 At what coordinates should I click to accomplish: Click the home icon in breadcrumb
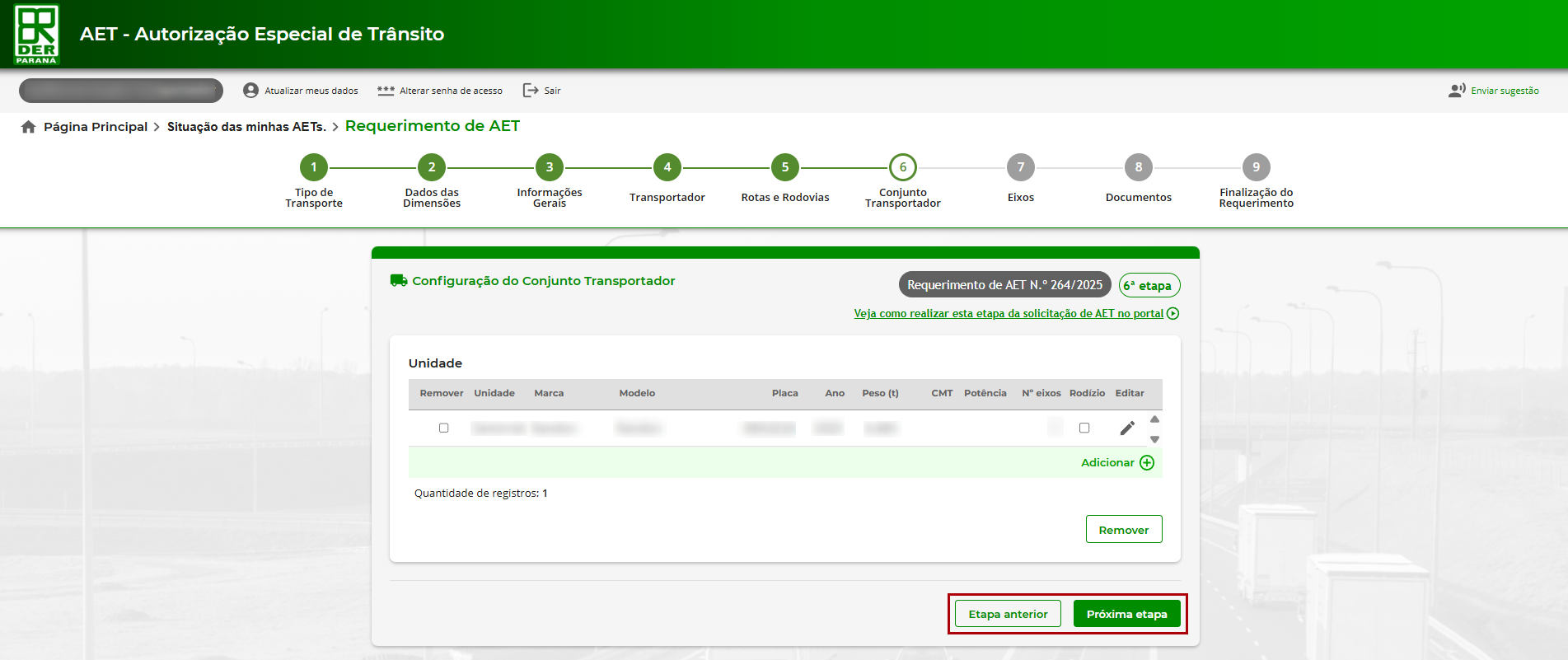[x=29, y=127]
